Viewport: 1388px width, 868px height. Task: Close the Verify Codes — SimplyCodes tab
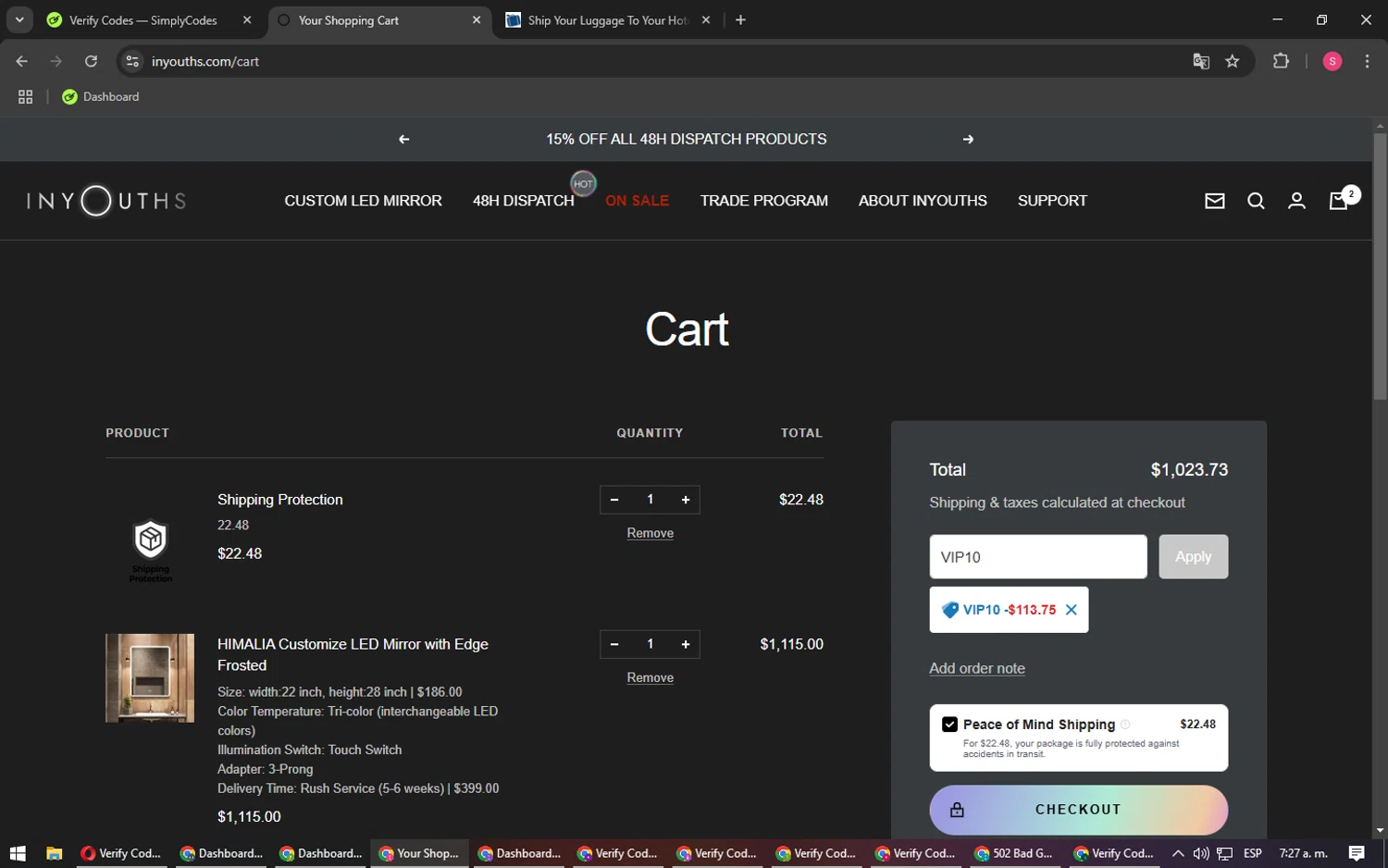(247, 19)
